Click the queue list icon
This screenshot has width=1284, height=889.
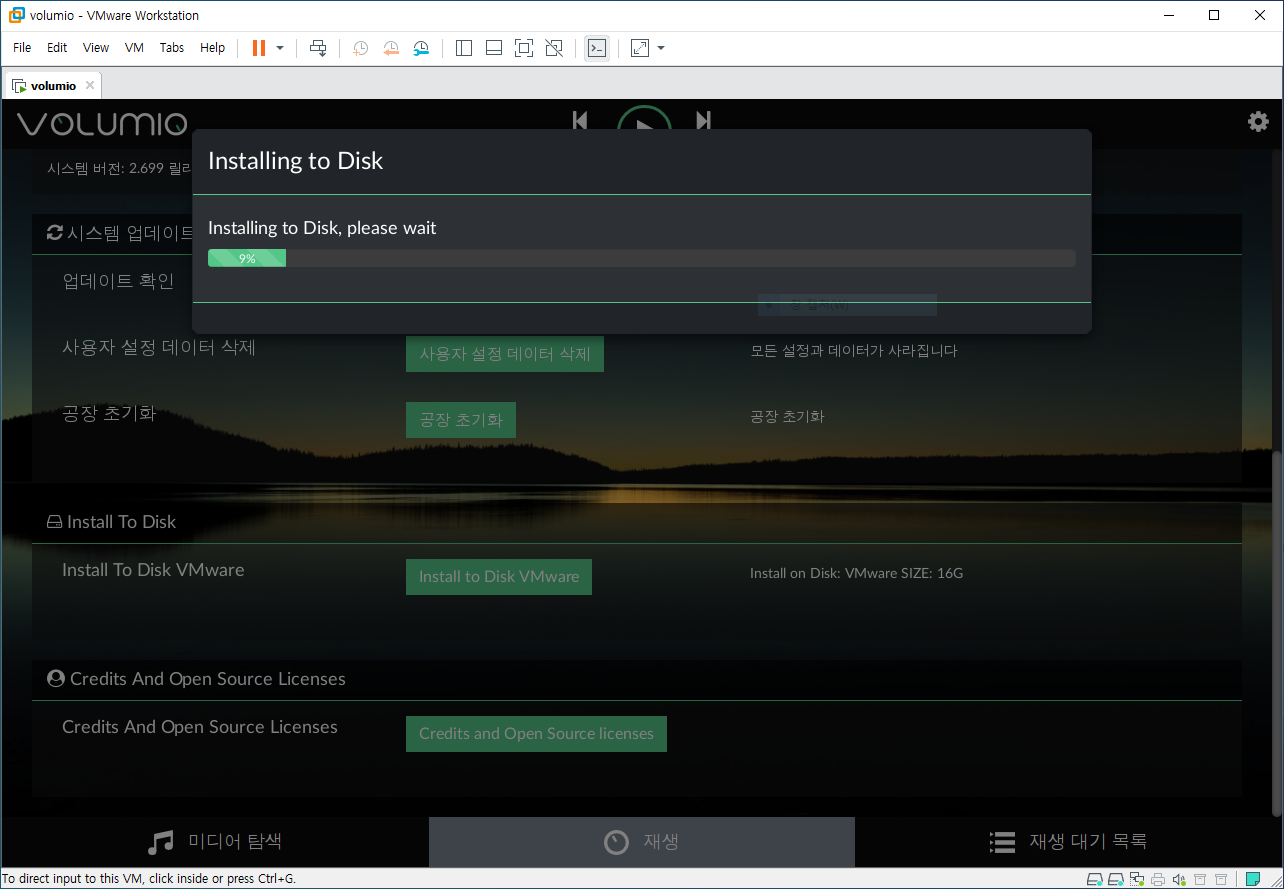(1002, 842)
